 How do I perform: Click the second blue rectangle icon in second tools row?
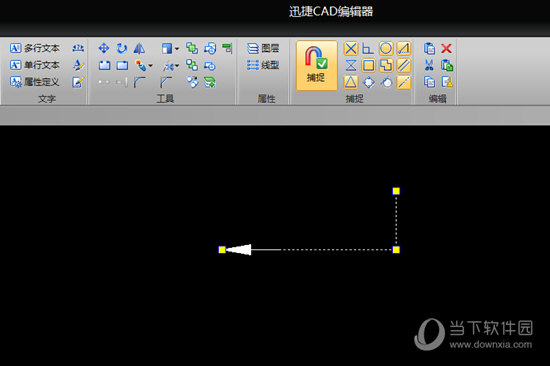point(122,65)
